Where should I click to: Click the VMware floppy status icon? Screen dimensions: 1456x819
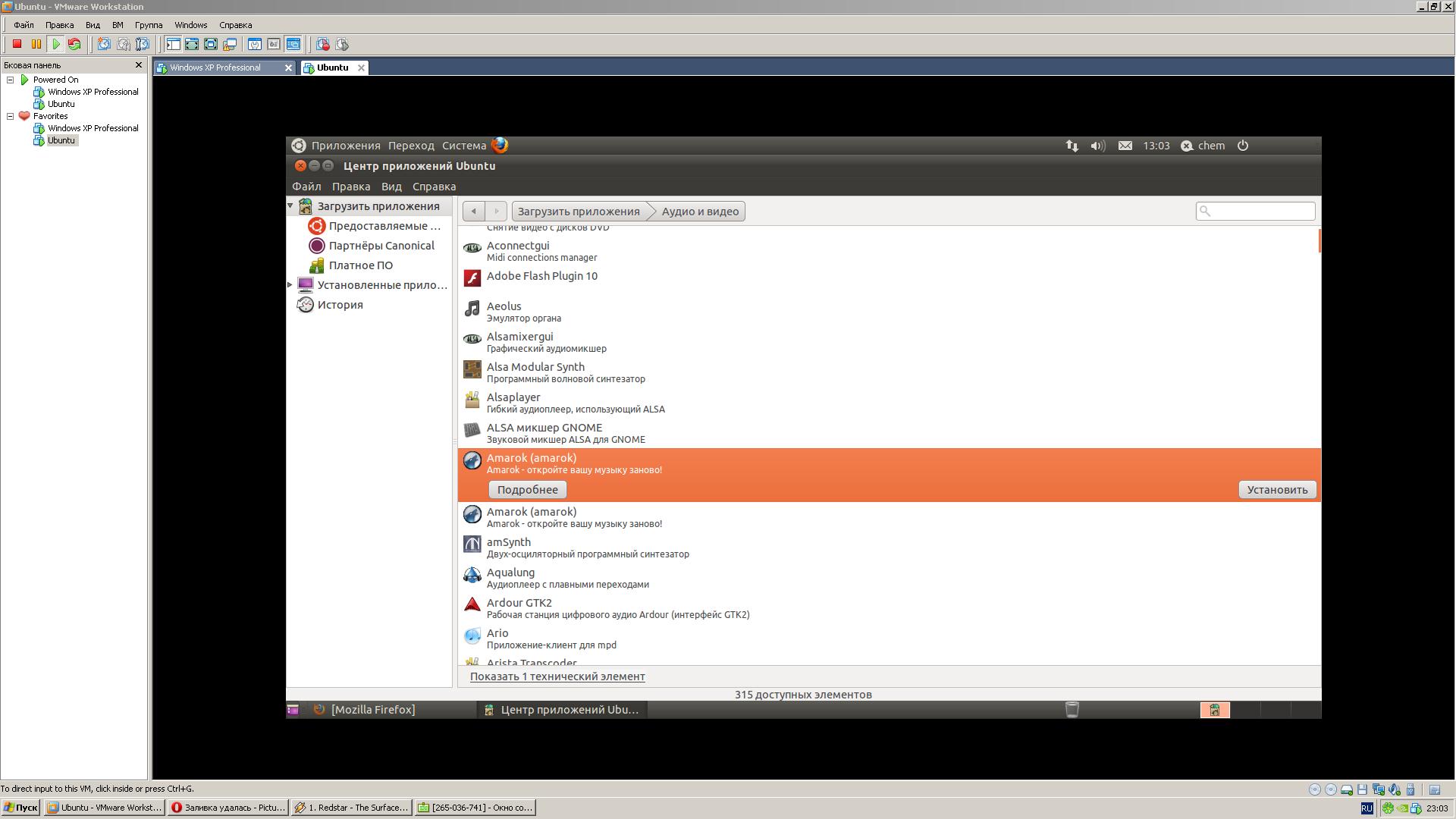(1363, 789)
